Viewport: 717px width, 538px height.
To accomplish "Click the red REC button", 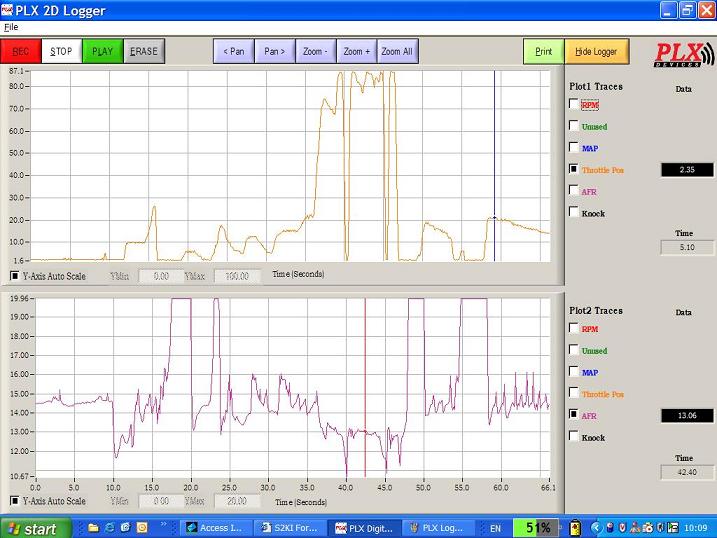I will [x=21, y=51].
